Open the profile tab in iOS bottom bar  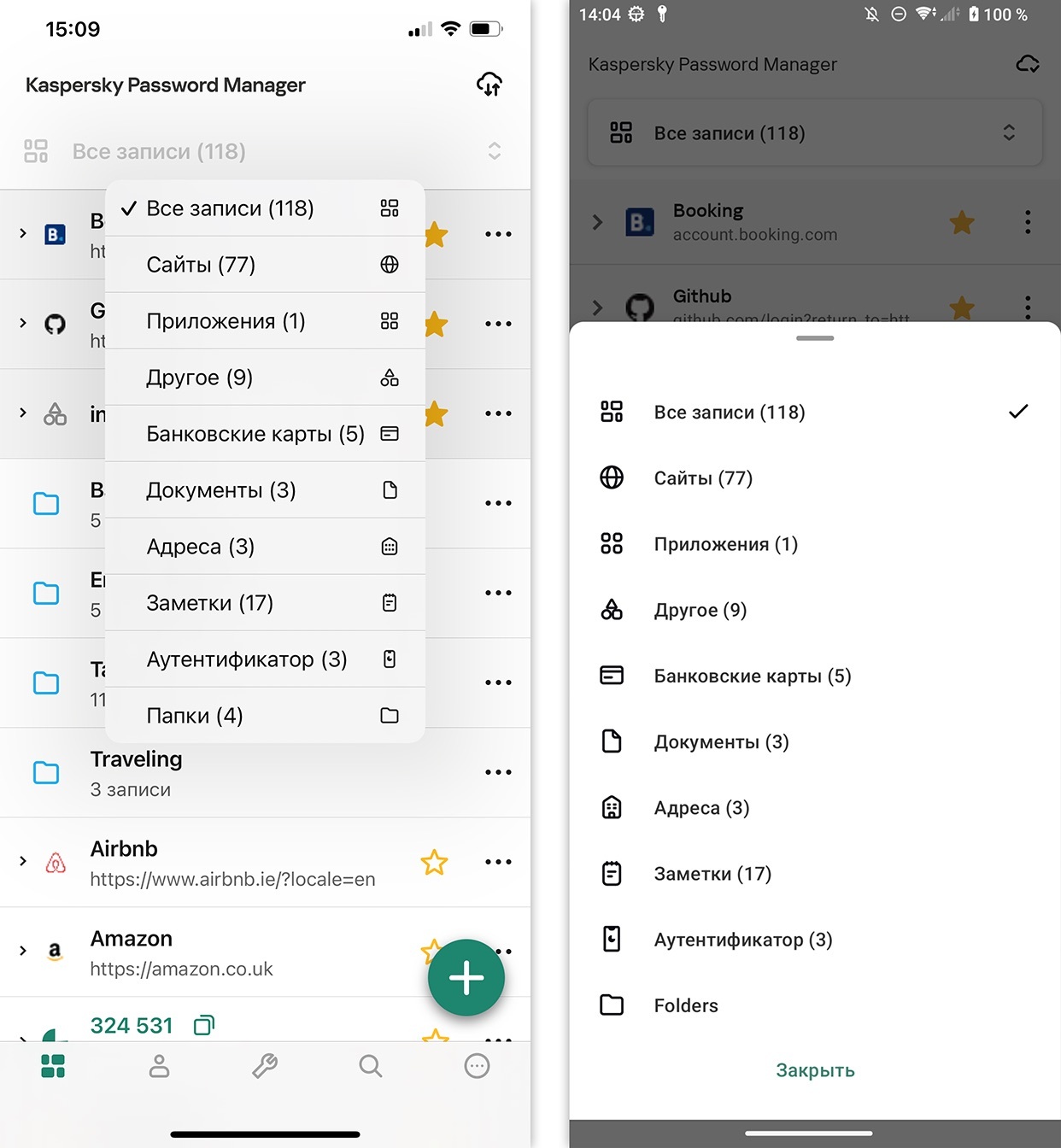click(x=159, y=1066)
